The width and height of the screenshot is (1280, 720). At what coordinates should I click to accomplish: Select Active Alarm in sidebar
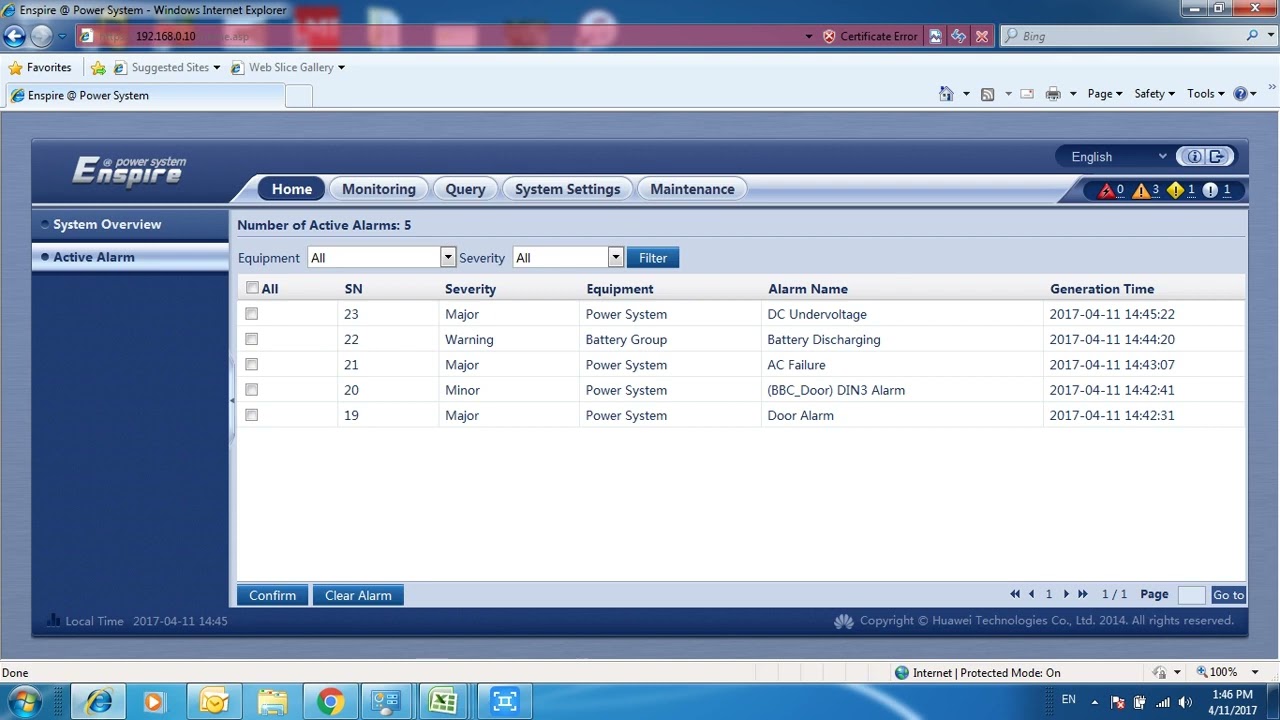coord(130,257)
